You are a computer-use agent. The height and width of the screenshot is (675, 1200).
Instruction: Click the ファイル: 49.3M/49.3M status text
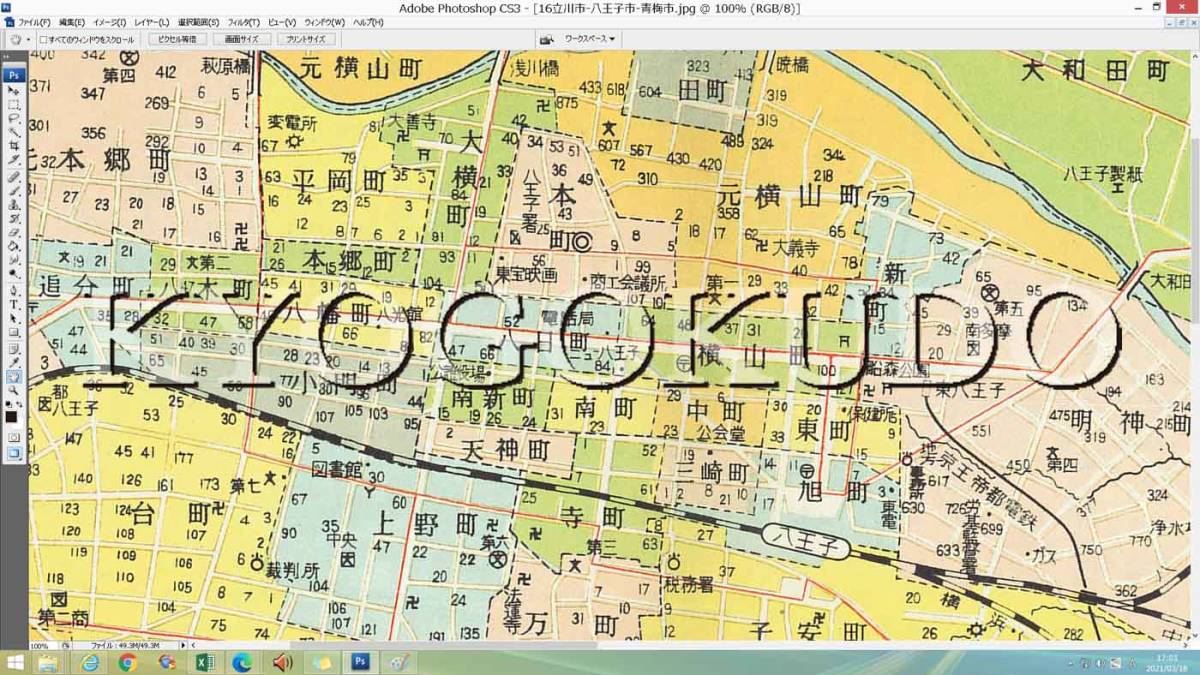pos(125,646)
